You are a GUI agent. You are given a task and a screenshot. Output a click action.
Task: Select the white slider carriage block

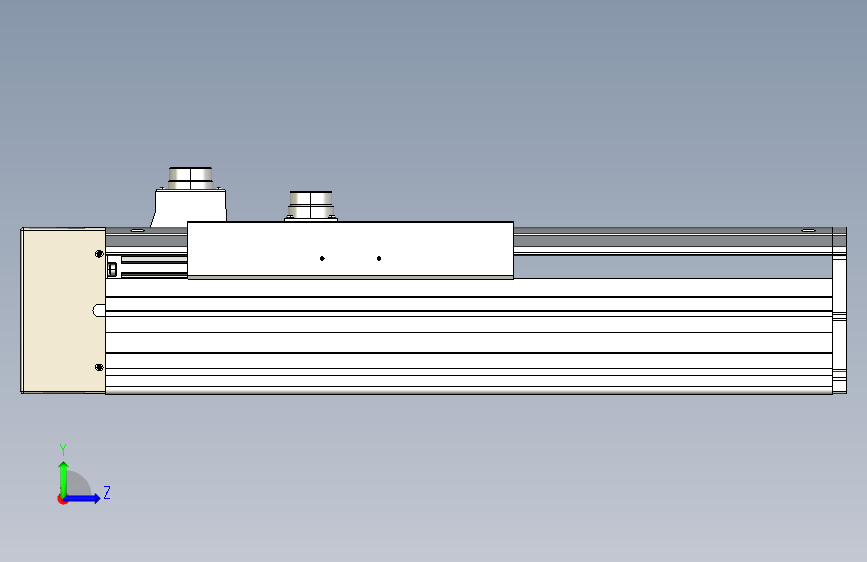pos(351,250)
